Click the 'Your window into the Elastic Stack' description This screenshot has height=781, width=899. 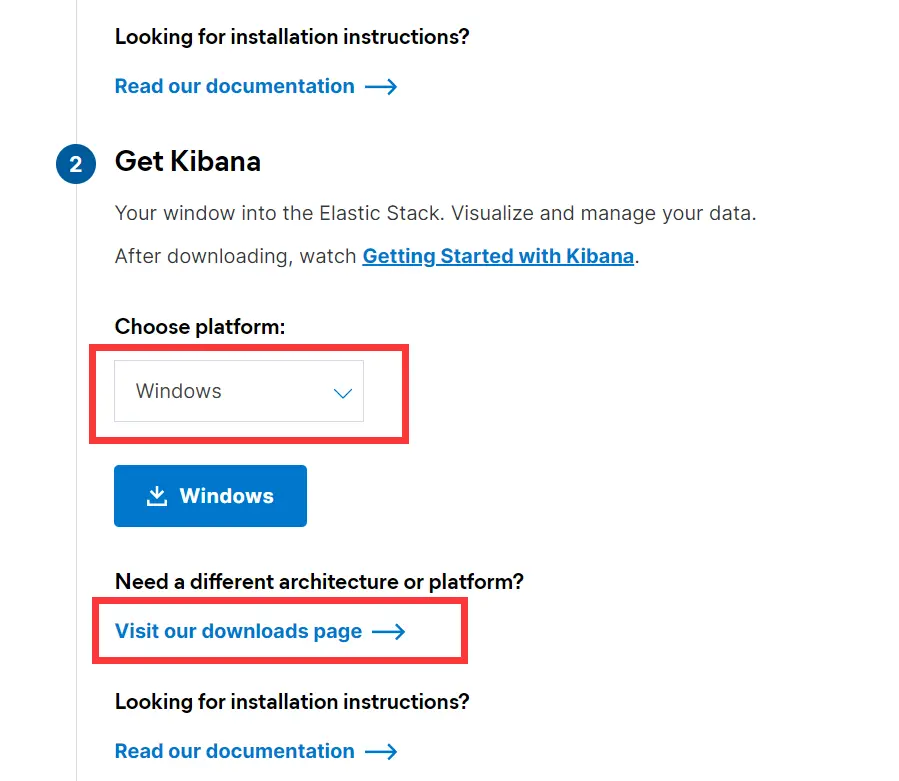coord(435,213)
